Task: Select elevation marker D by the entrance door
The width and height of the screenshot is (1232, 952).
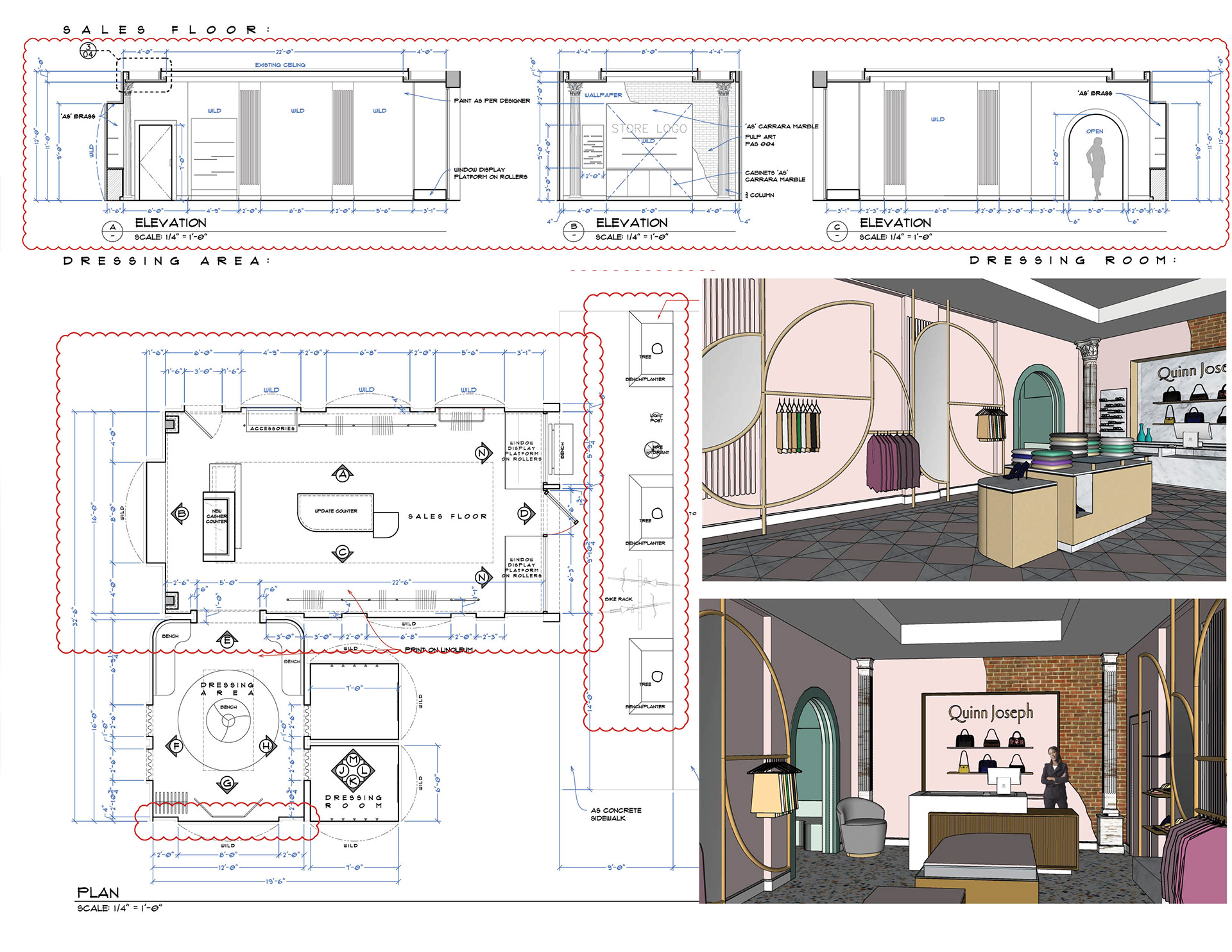Action: (x=525, y=513)
